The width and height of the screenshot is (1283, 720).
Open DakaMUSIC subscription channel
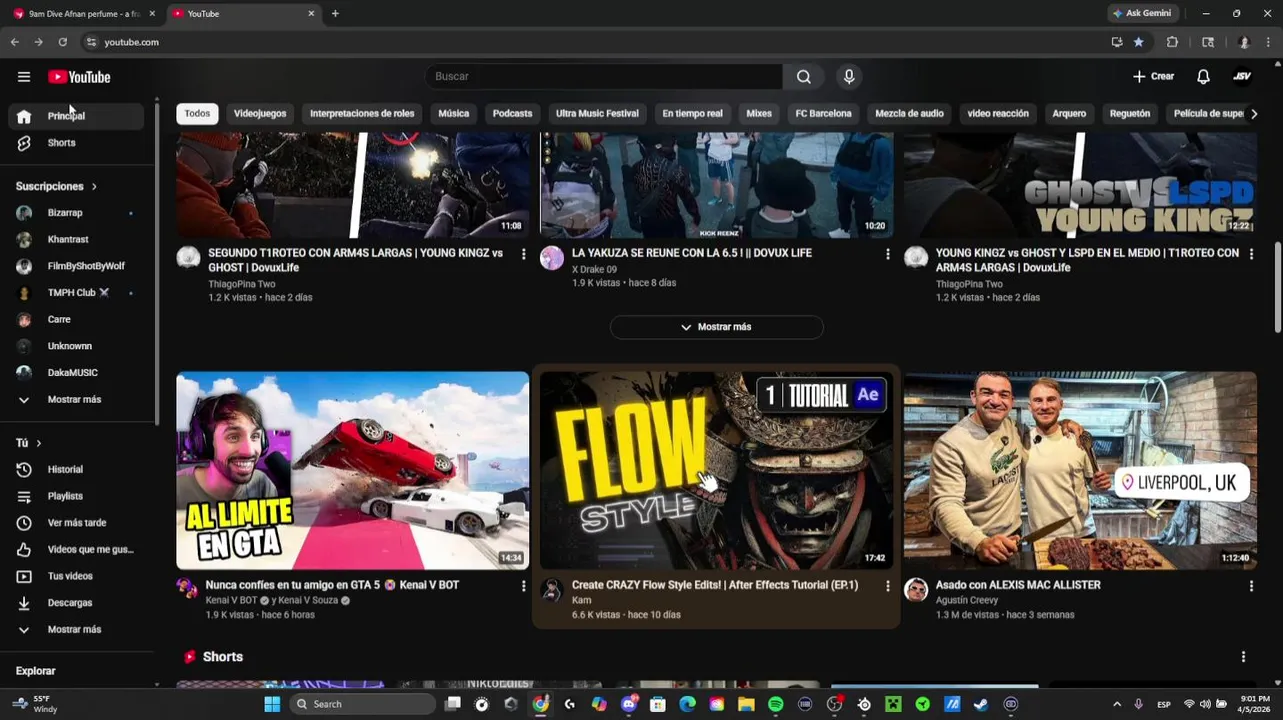(76, 373)
